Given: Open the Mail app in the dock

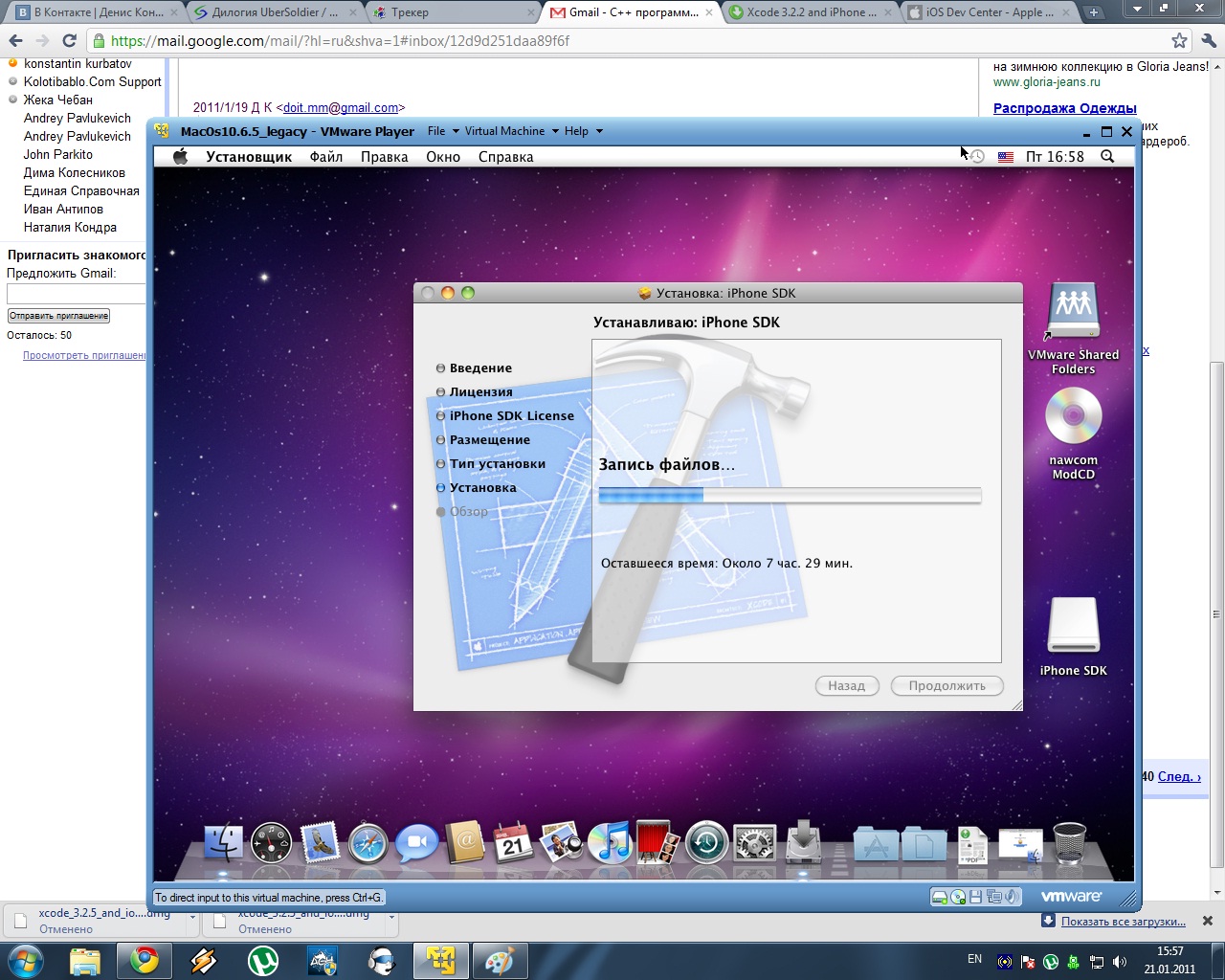Looking at the screenshot, I should point(320,843).
